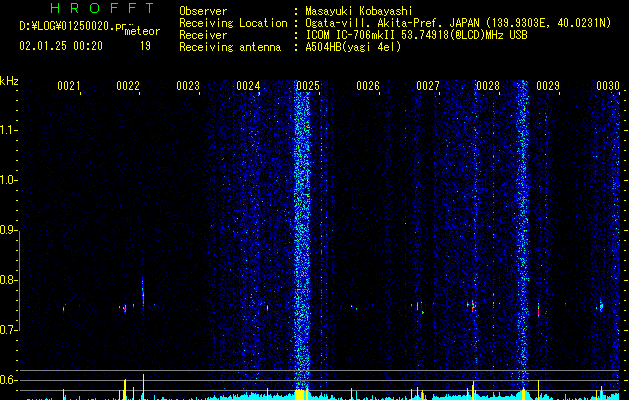
Task: Click the HROFFT title text
Action: point(102,8)
